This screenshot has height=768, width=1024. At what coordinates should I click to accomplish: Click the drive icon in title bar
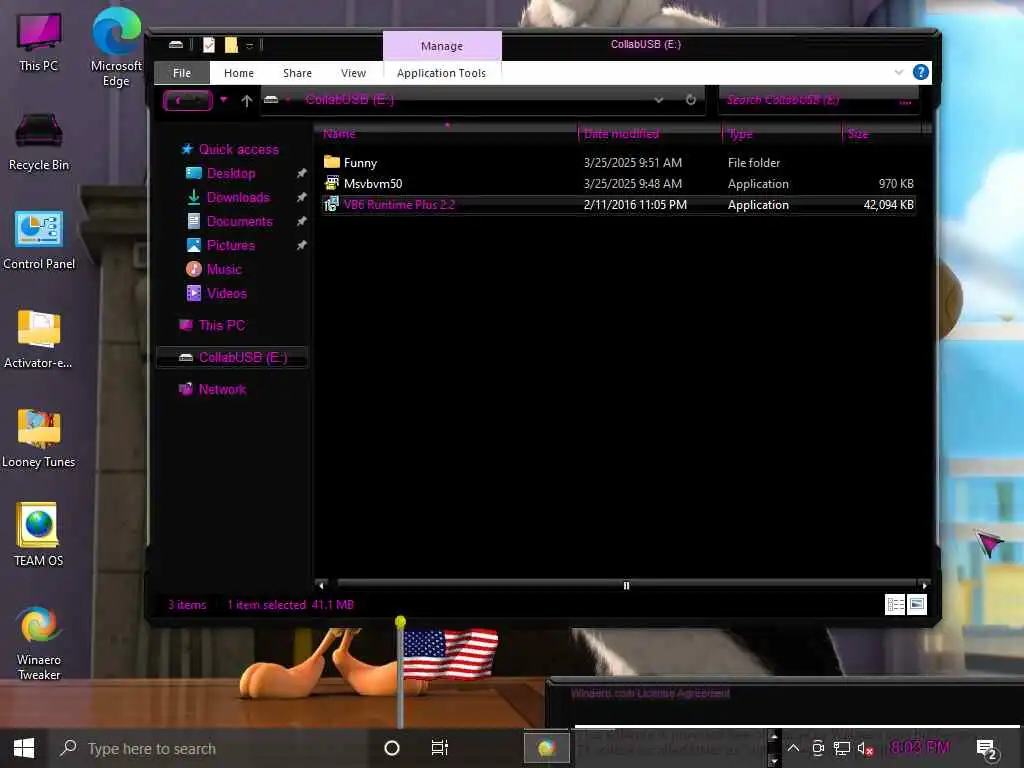[x=176, y=44]
